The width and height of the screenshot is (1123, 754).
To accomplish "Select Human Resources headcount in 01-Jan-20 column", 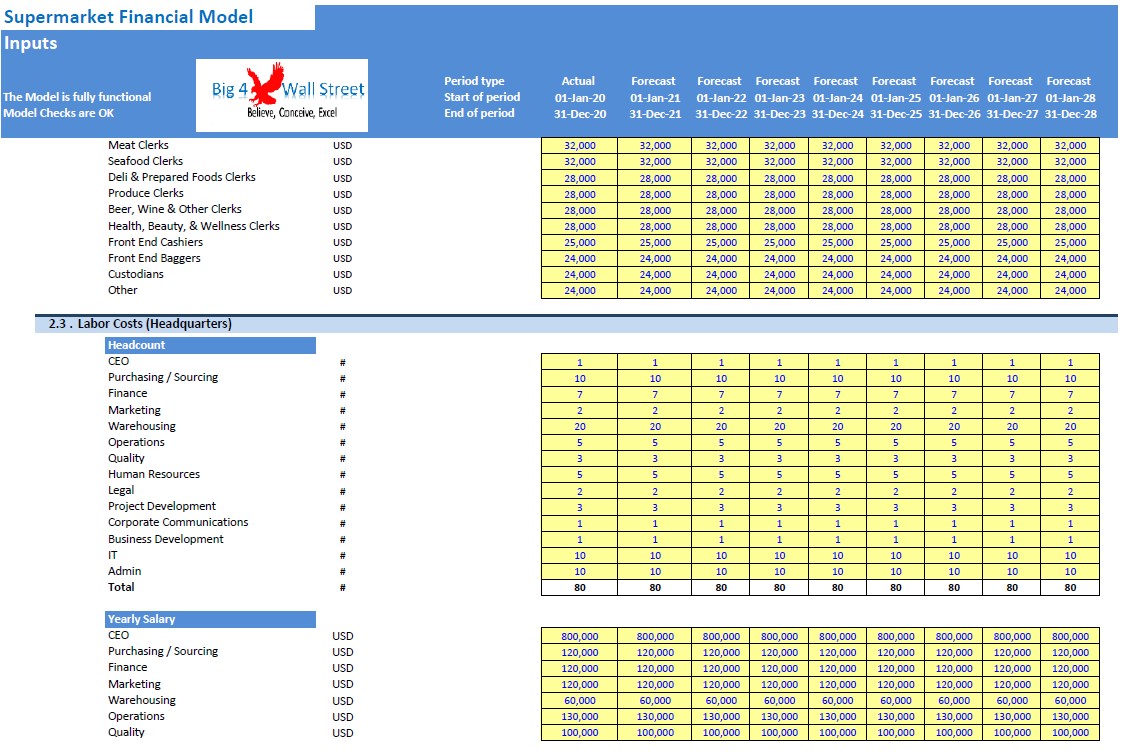I will point(579,475).
